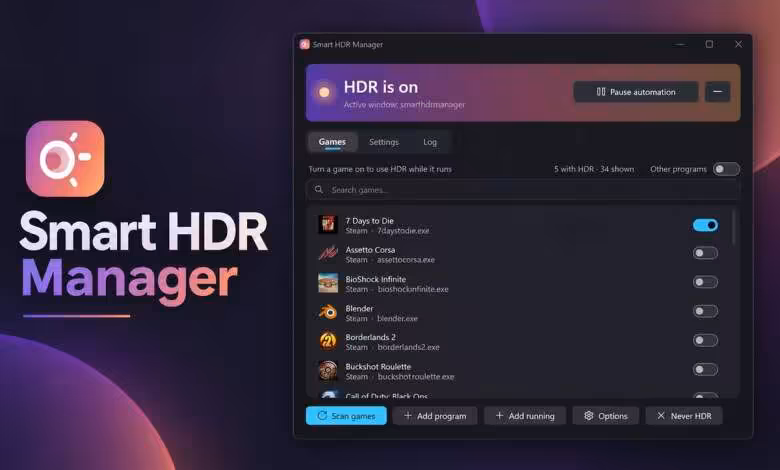Enable HDR for Blender
Screen dimensions: 780x470
pyautogui.click(x=705, y=311)
